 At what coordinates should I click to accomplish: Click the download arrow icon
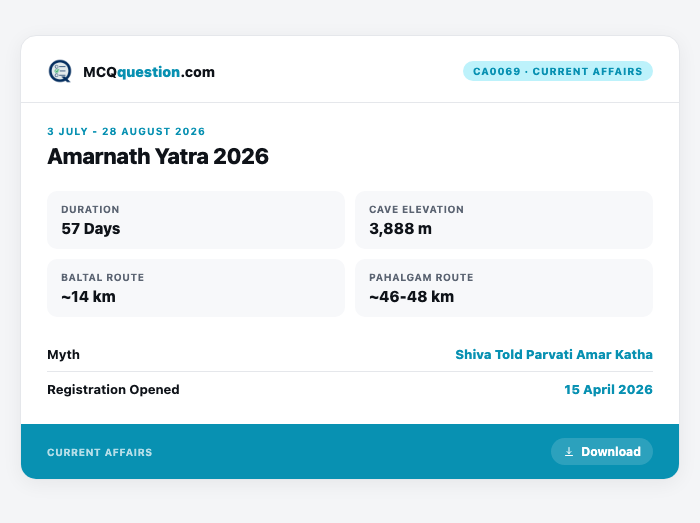(569, 452)
